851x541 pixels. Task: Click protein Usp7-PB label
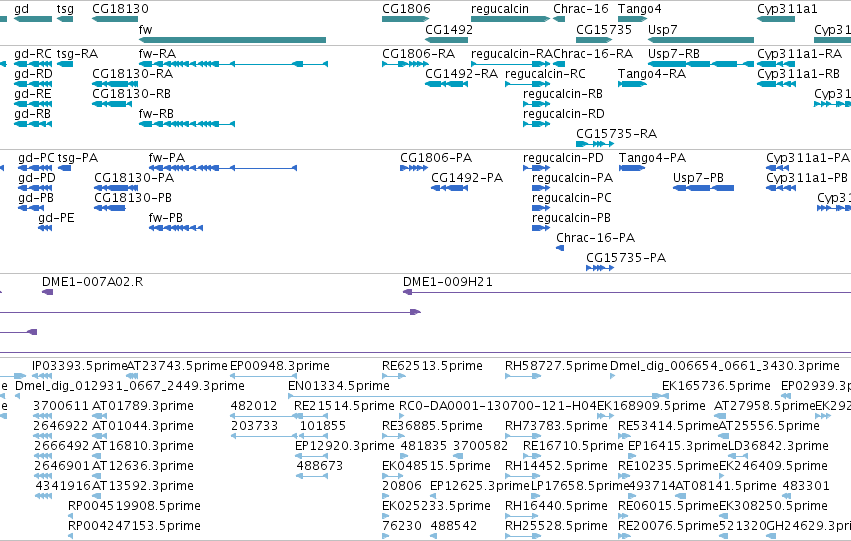(x=698, y=179)
